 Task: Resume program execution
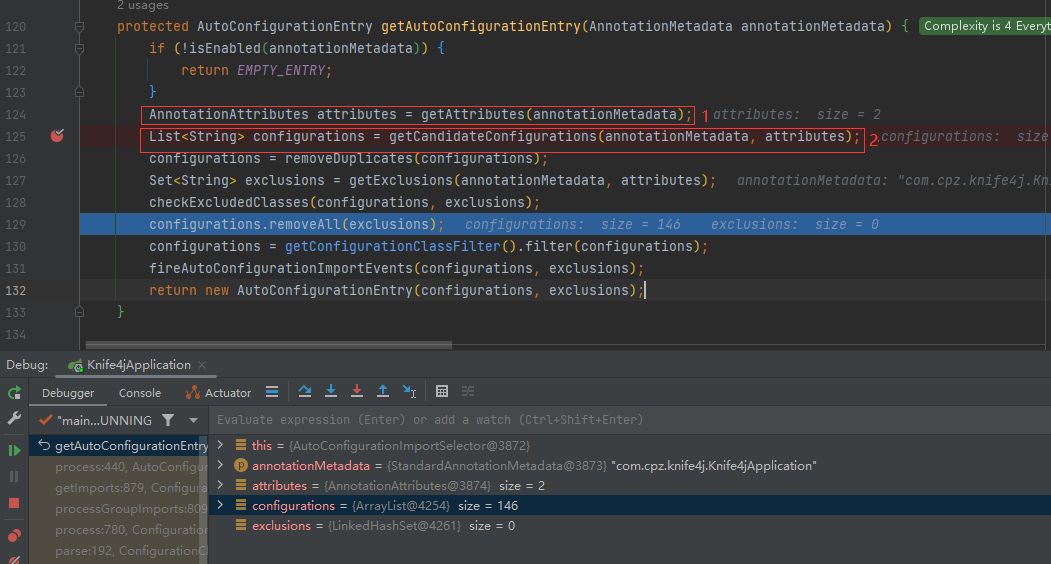[14, 451]
